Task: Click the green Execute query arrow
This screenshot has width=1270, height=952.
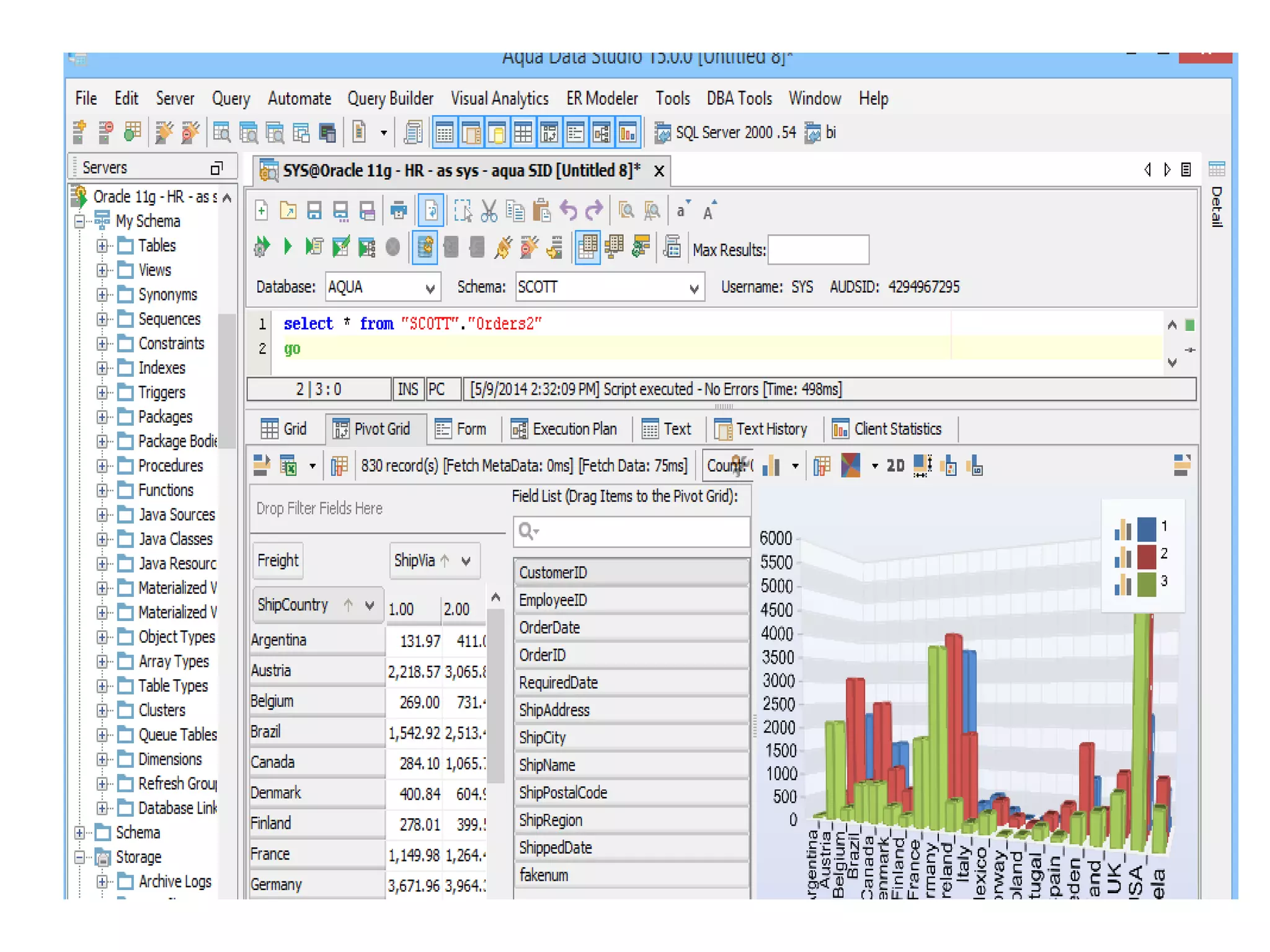Action: click(288, 247)
